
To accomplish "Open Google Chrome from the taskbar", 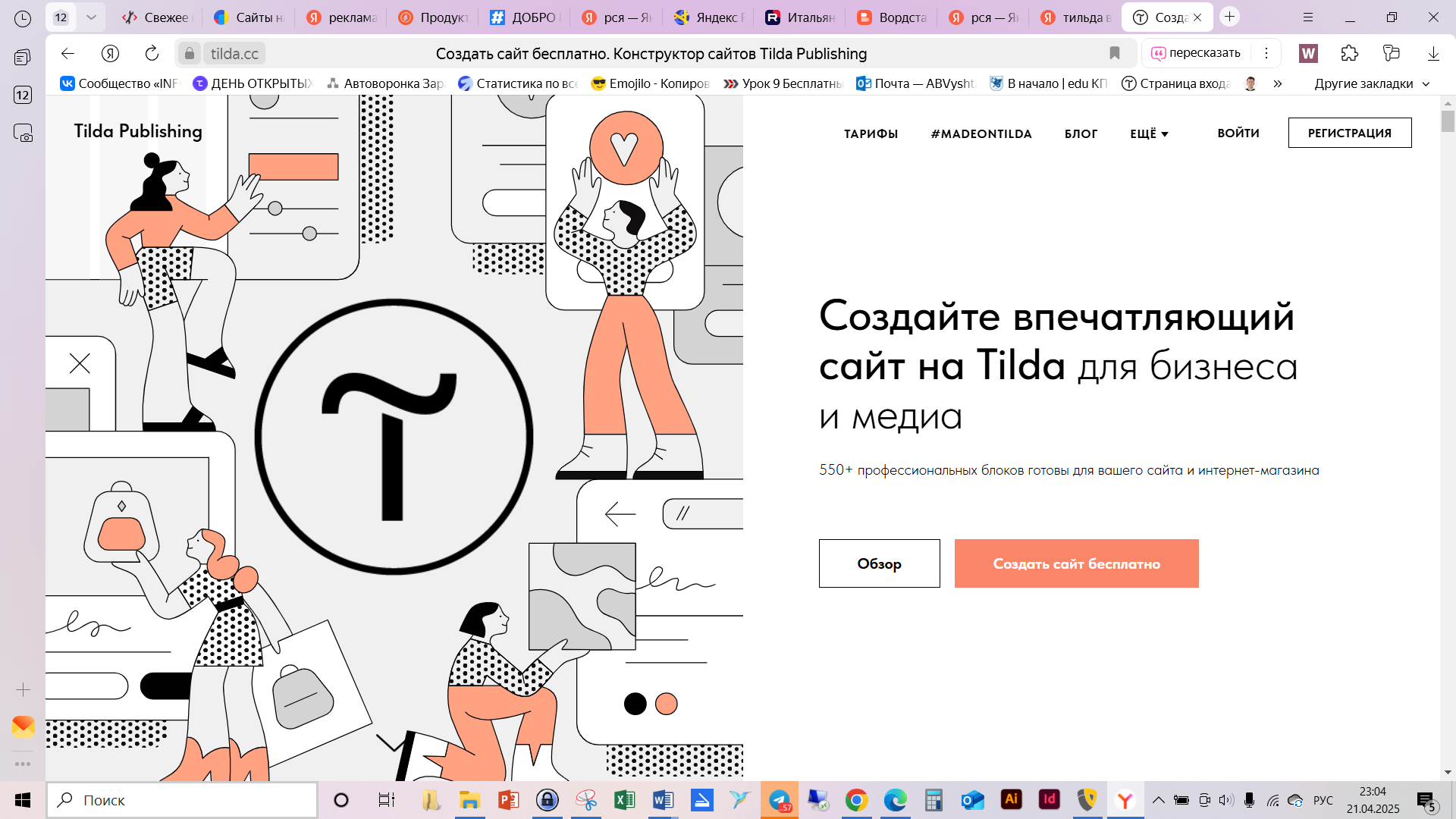I will pos(857,799).
